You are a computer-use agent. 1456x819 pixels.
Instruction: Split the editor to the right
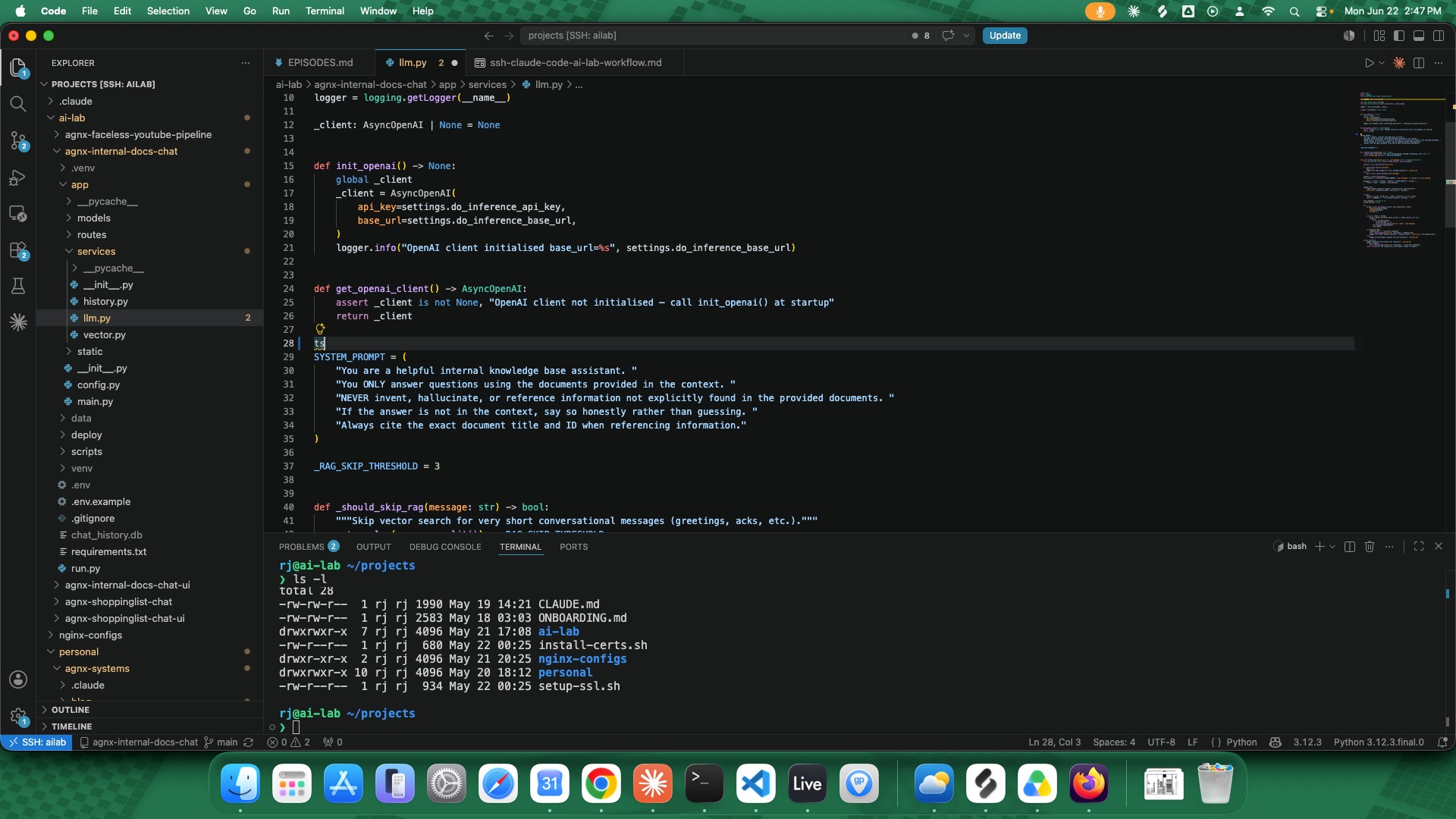pos(1419,63)
